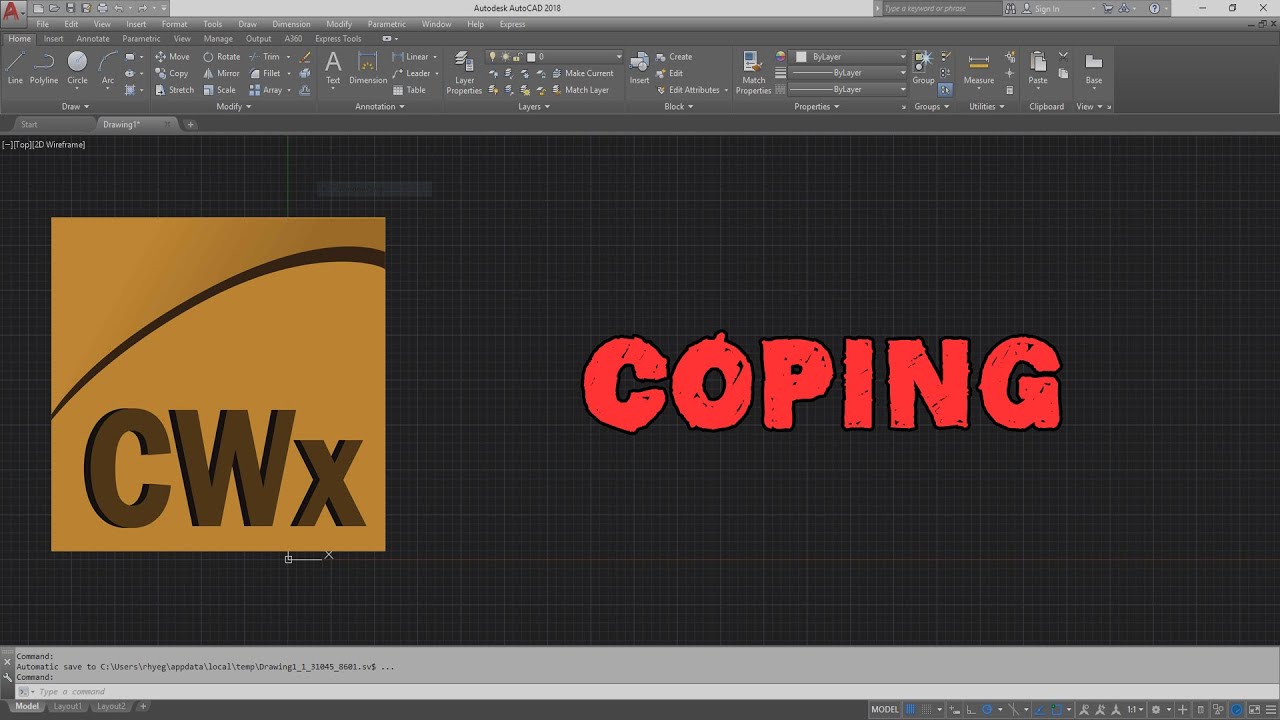Insert a Table annotation
The height and width of the screenshot is (720, 1280).
point(409,90)
